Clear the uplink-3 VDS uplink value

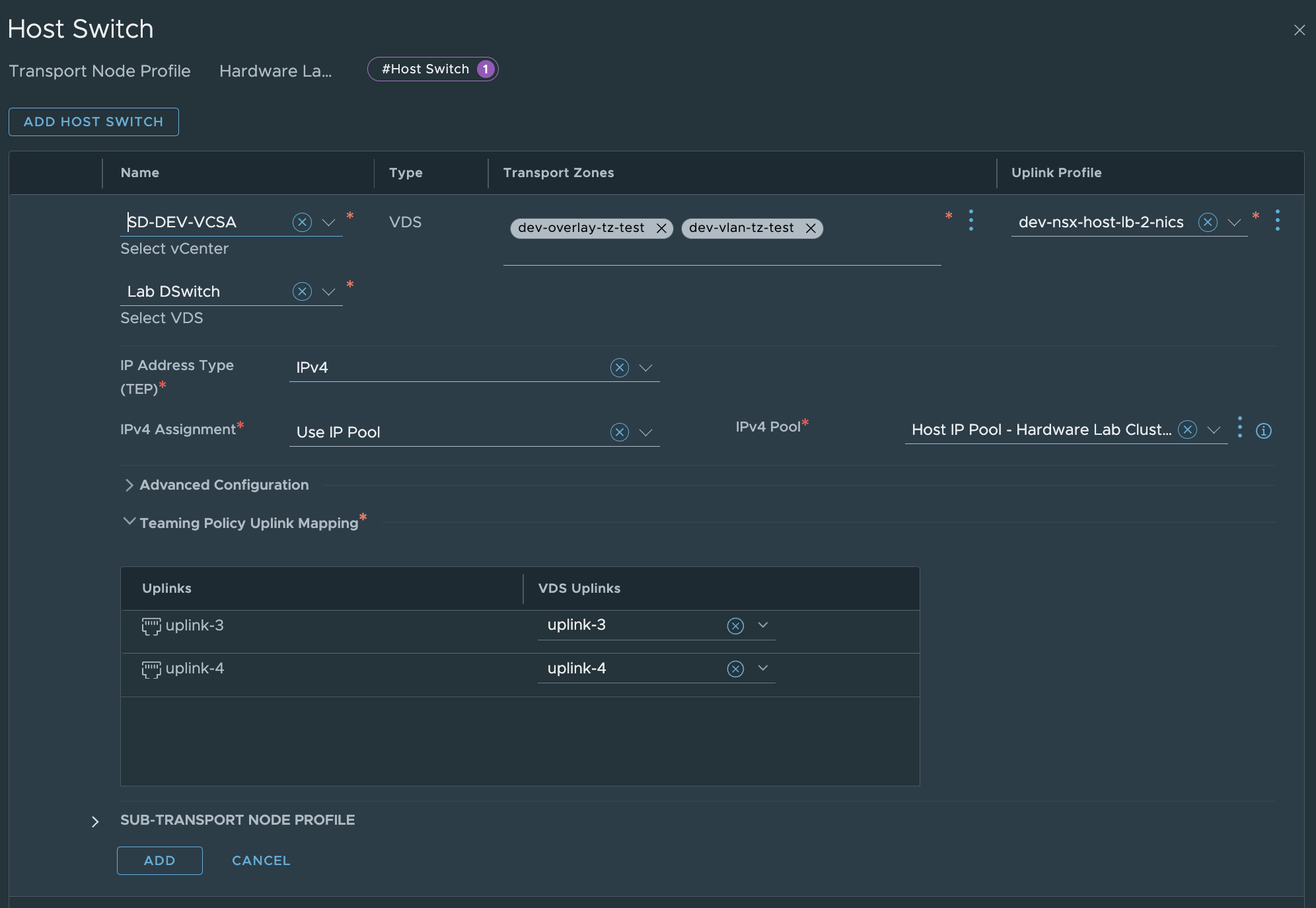[x=735, y=626]
